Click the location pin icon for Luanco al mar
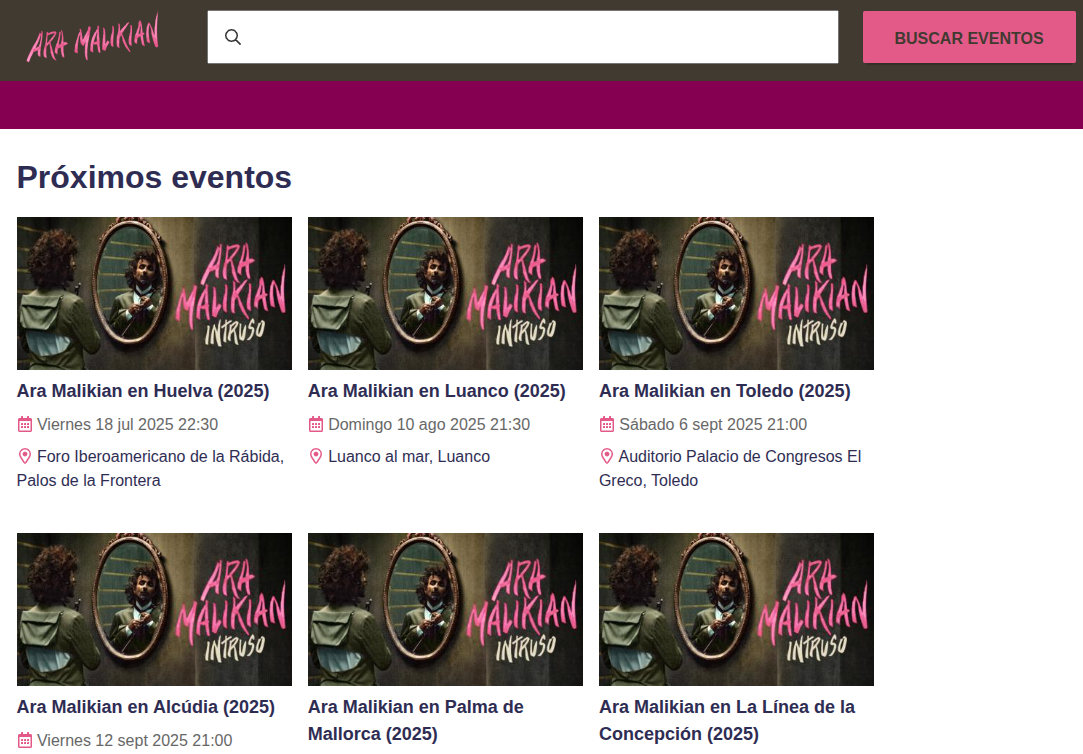The height and width of the screenshot is (754, 1083). click(315, 456)
